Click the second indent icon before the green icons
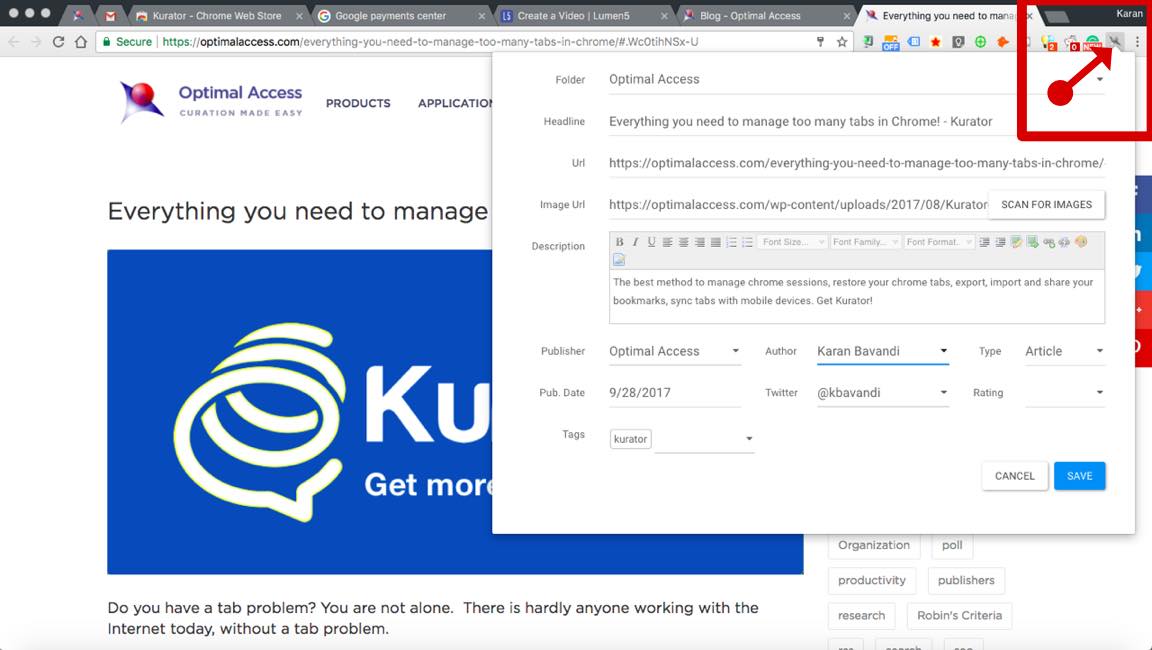1152x650 pixels. pyautogui.click(x=1000, y=242)
